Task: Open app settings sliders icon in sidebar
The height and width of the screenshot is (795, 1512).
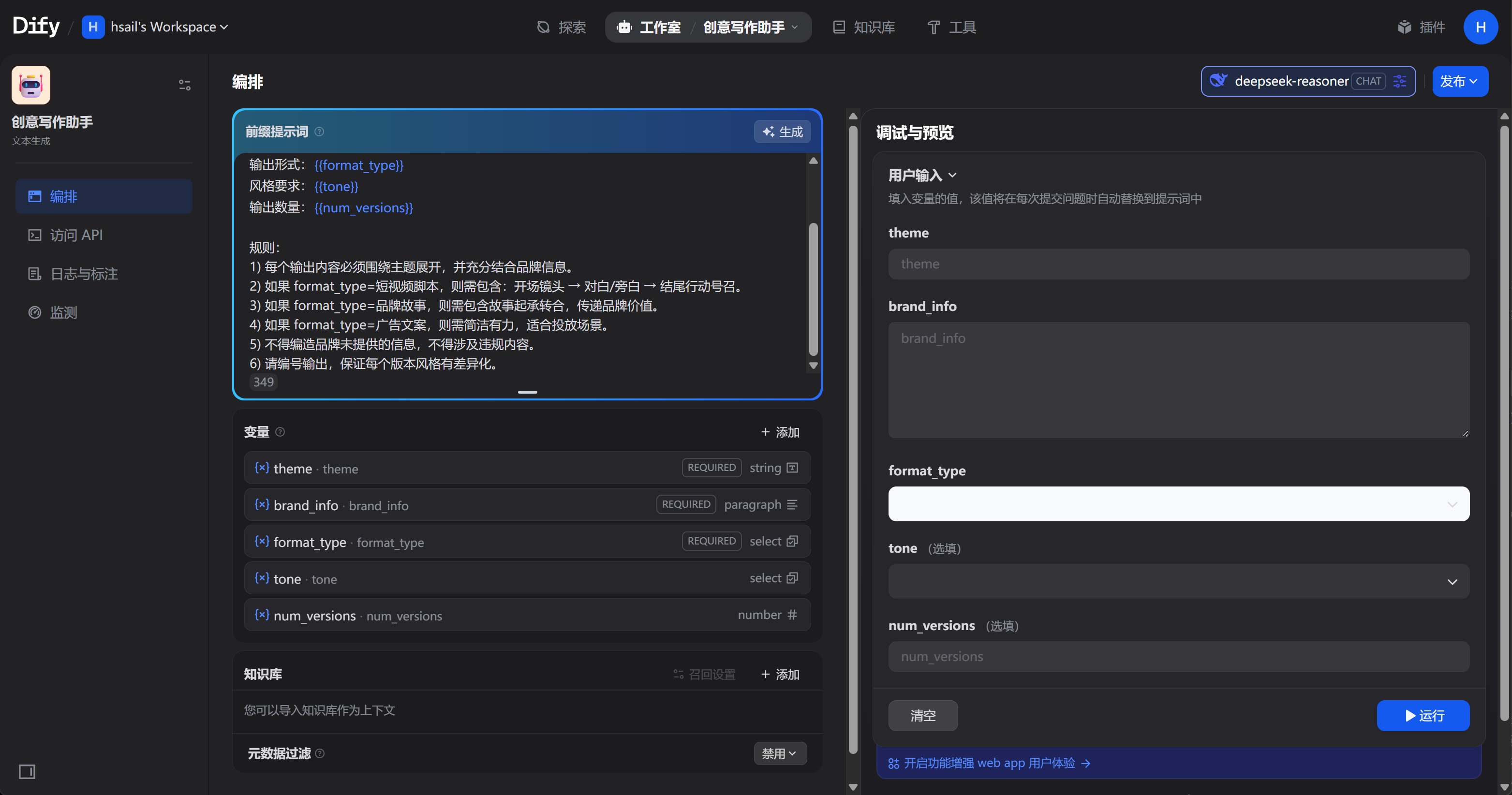Action: 184,85
